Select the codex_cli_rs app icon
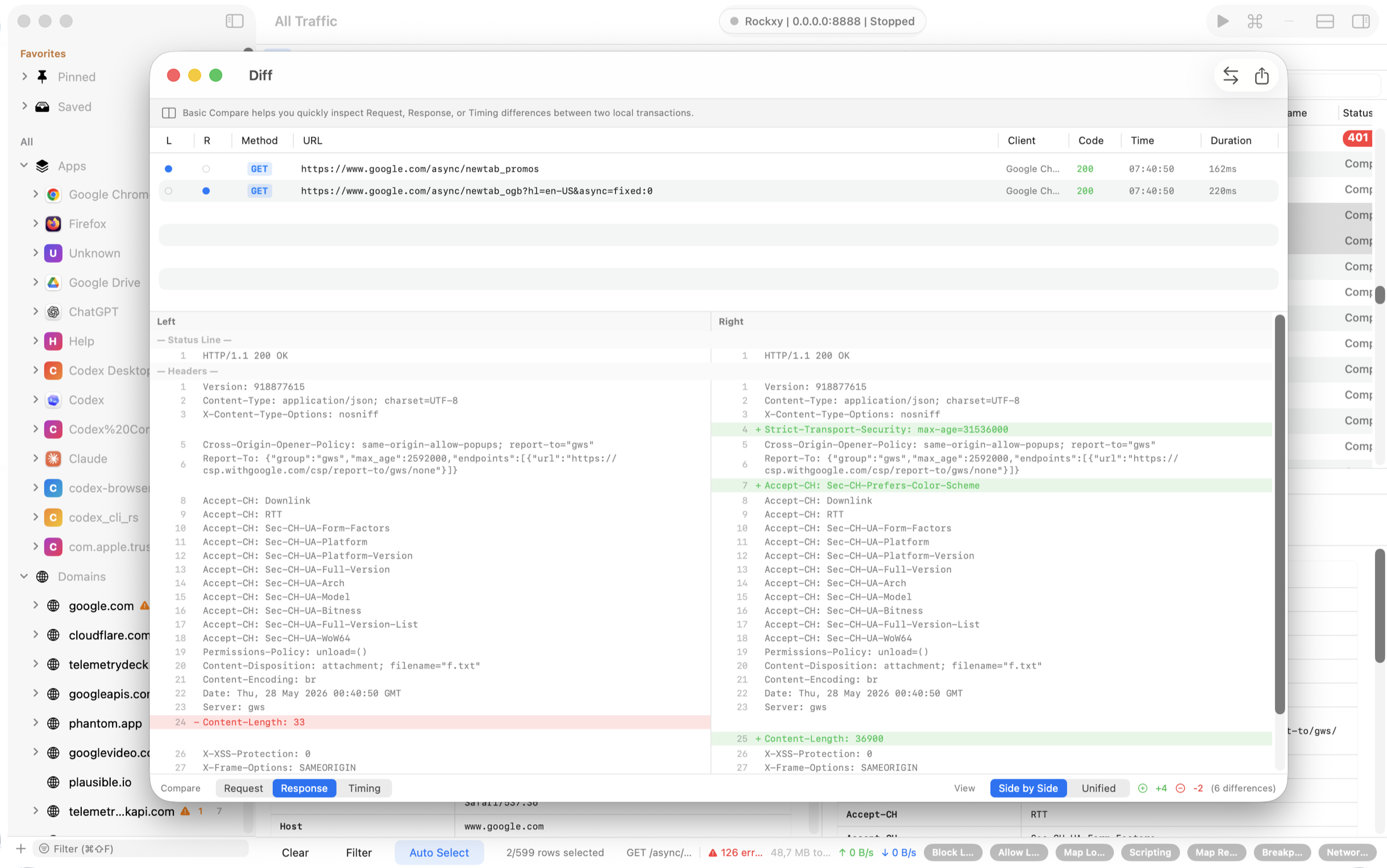1387x868 pixels. pos(53,517)
